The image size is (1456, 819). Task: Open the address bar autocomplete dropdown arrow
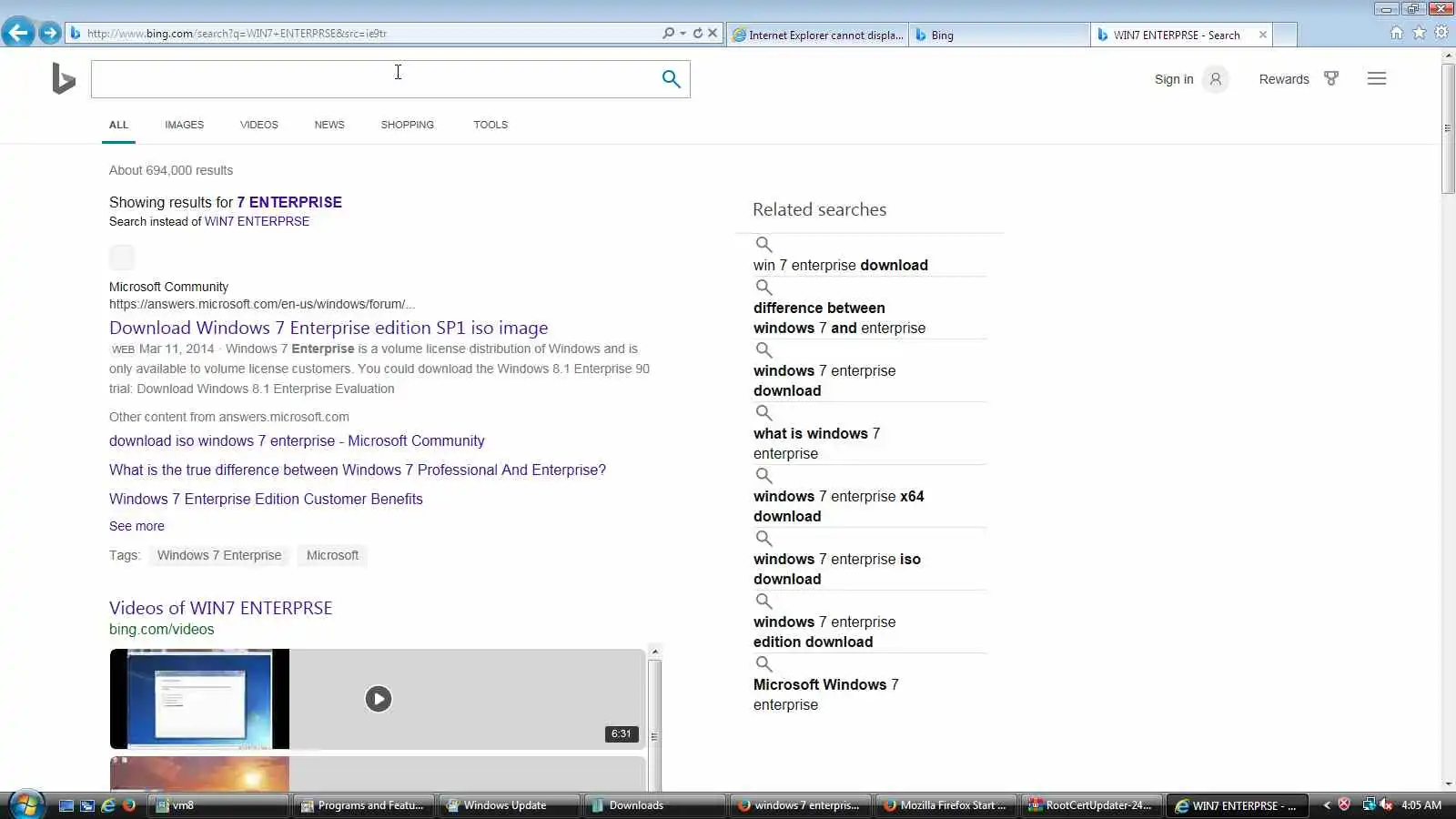[682, 33]
